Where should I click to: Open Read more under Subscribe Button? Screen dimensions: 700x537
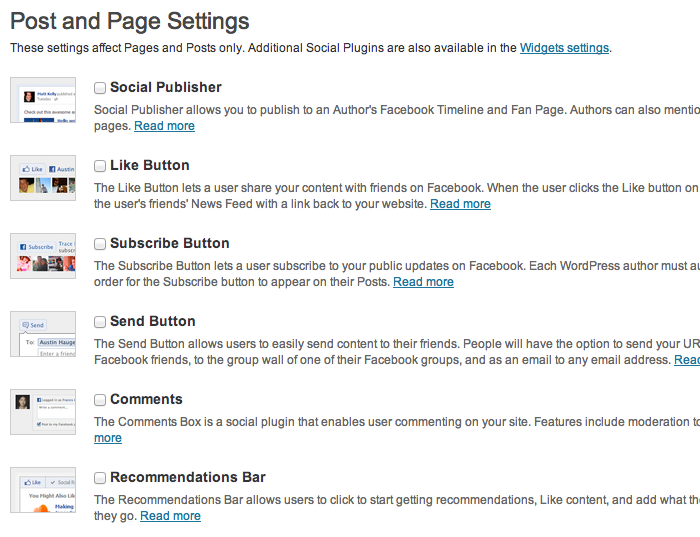pos(423,282)
